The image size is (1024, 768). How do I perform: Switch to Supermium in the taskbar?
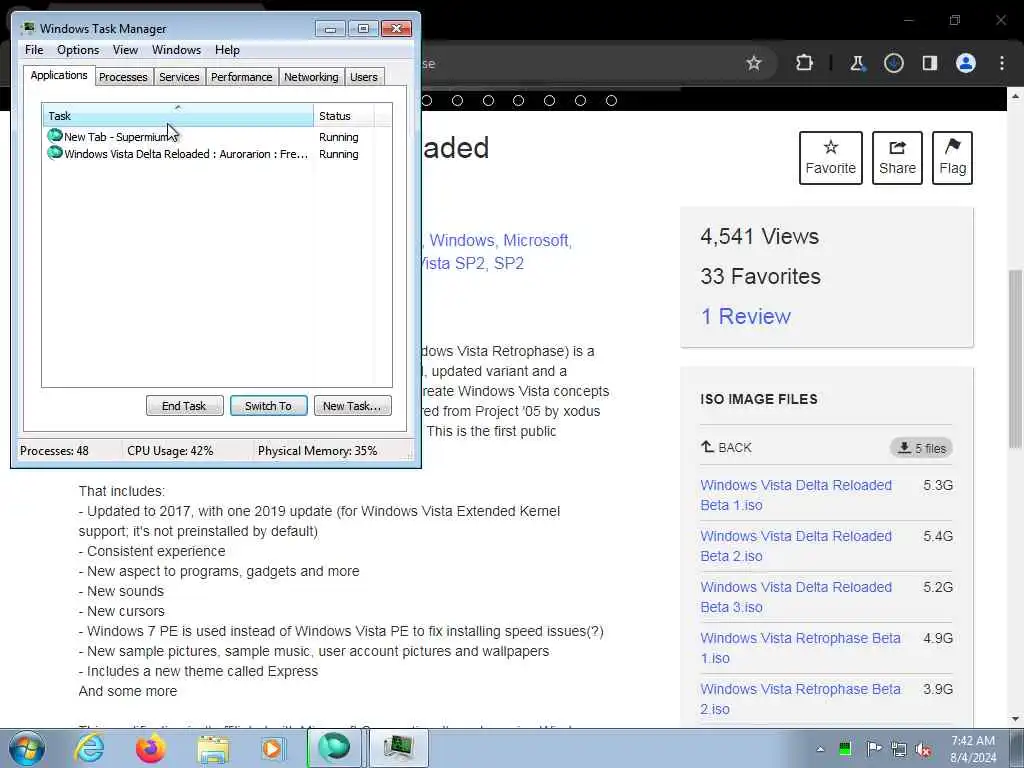coord(334,748)
